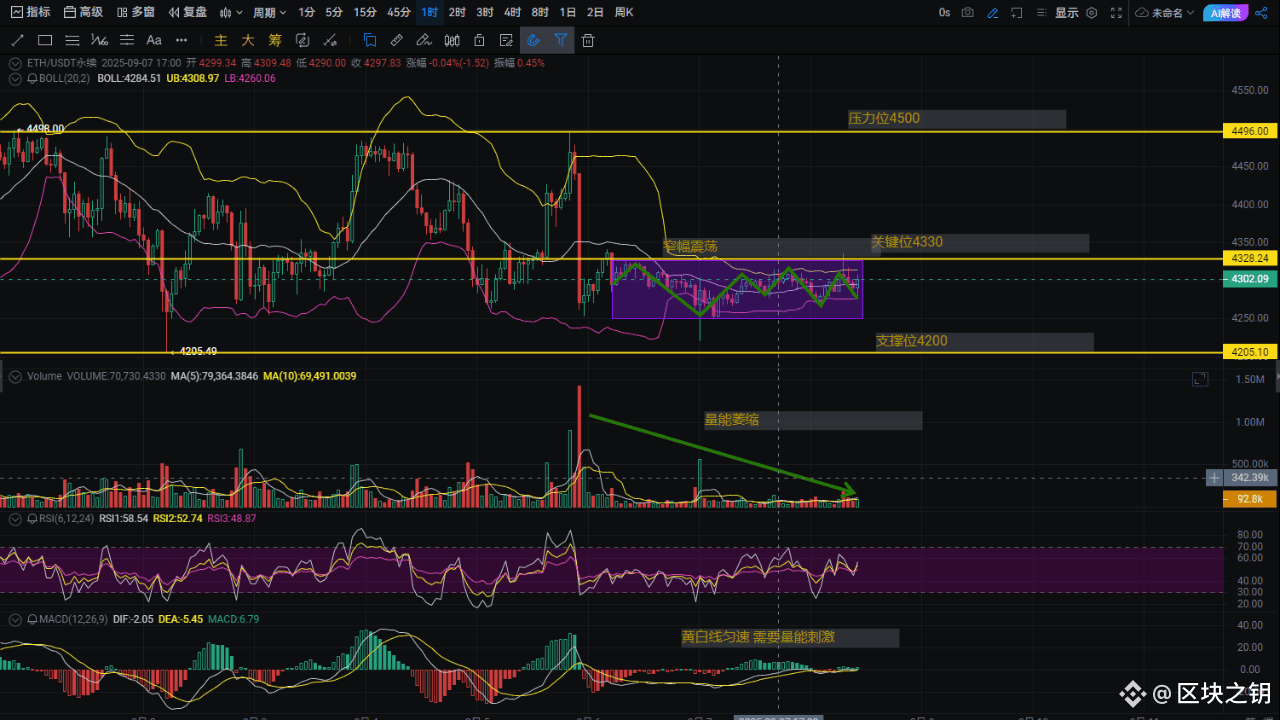This screenshot has width=1280, height=720.
Task: Open the 指标 indicators menu
Action: click(x=30, y=12)
